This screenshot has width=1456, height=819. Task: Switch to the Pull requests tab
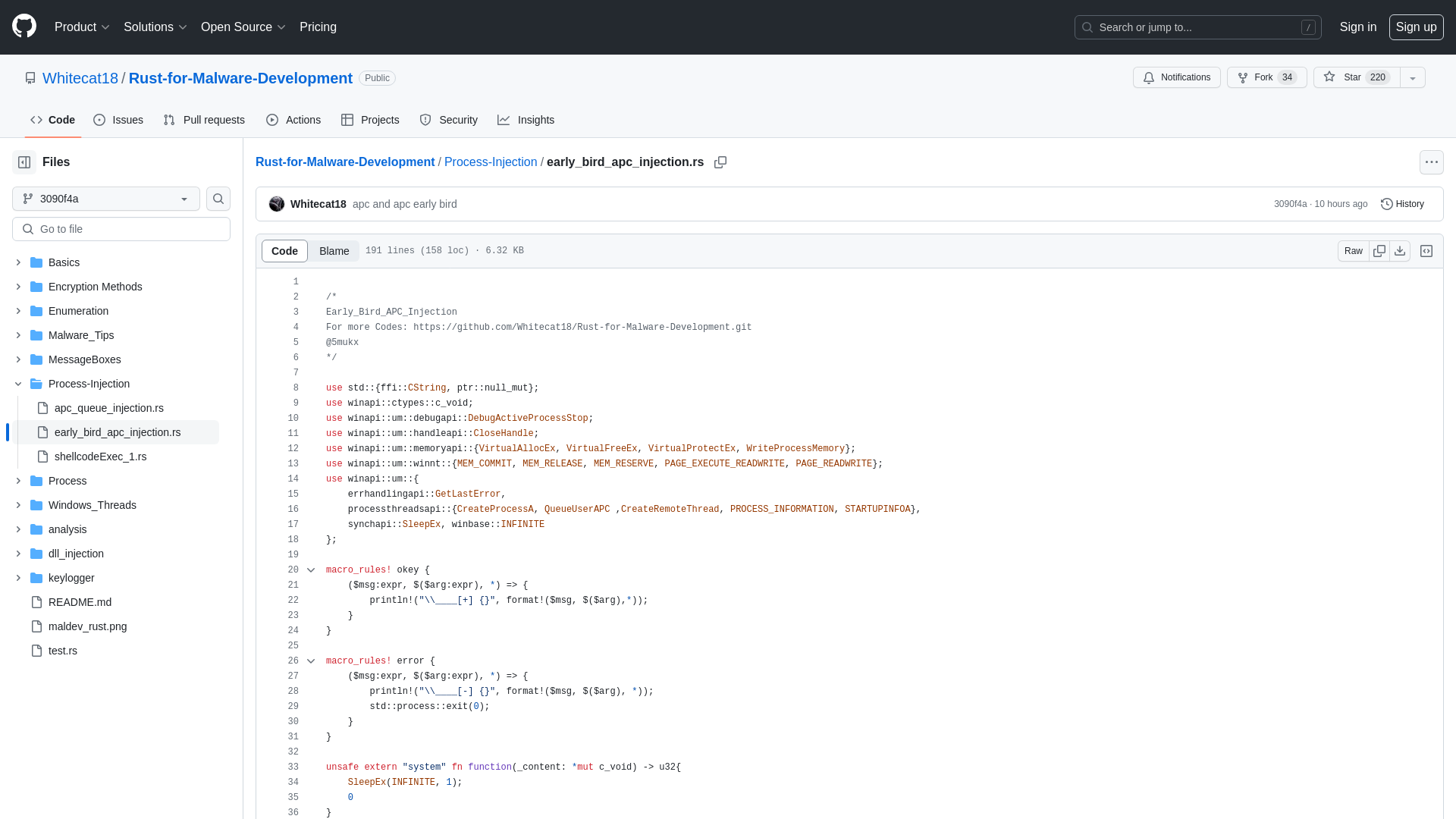pos(204,120)
